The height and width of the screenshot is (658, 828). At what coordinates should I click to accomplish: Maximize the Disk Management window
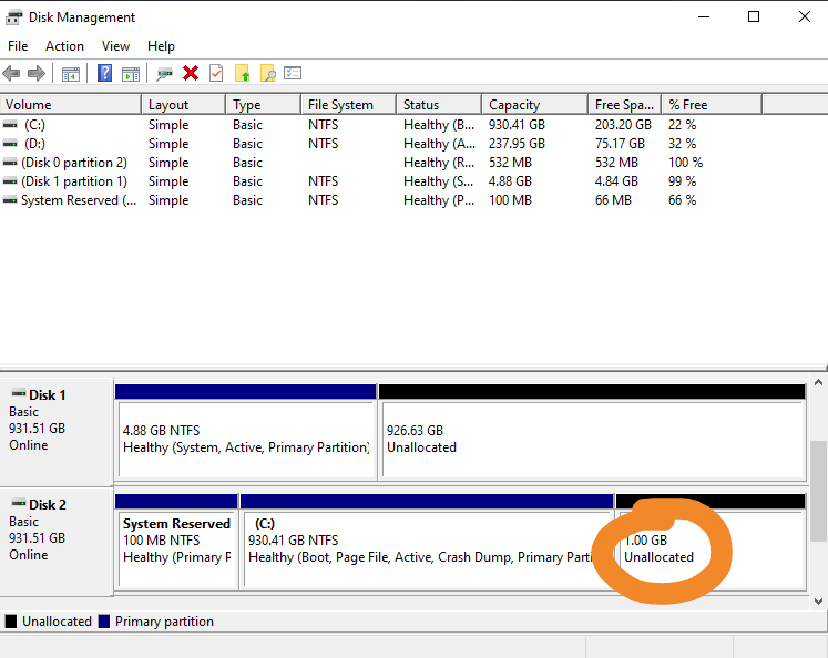[754, 17]
